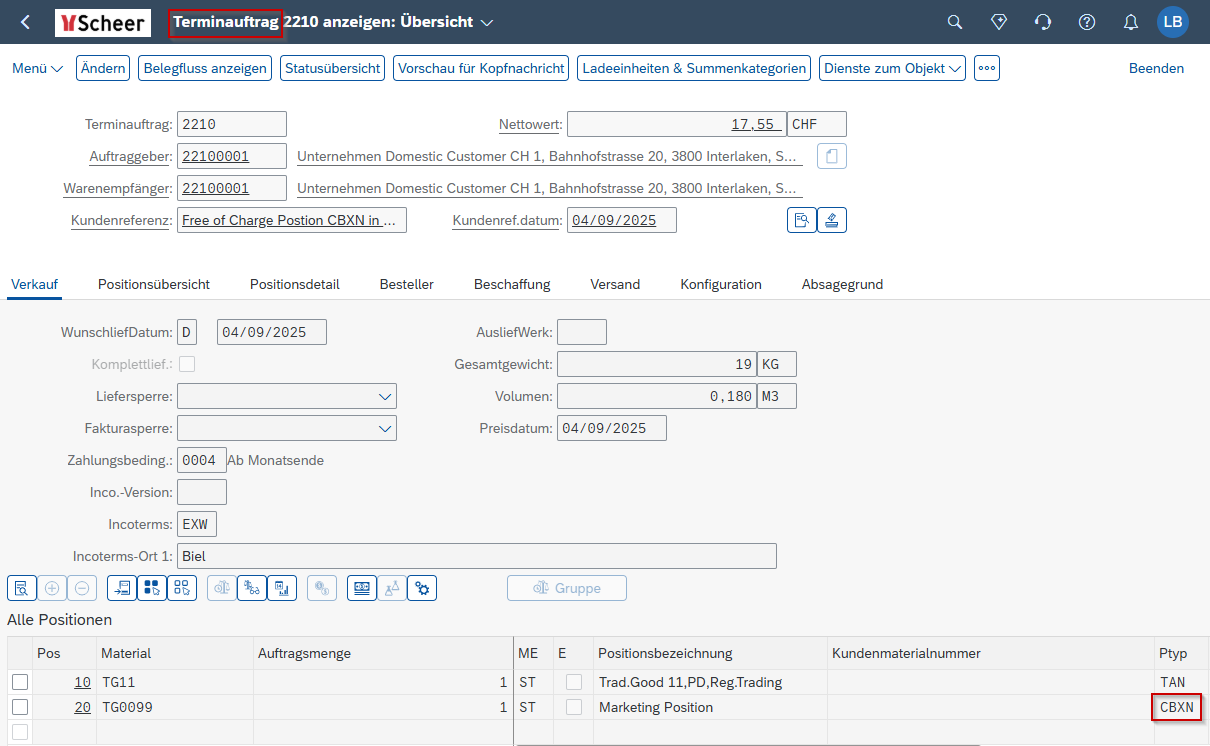Switch to the Verkauf tab

[34, 284]
